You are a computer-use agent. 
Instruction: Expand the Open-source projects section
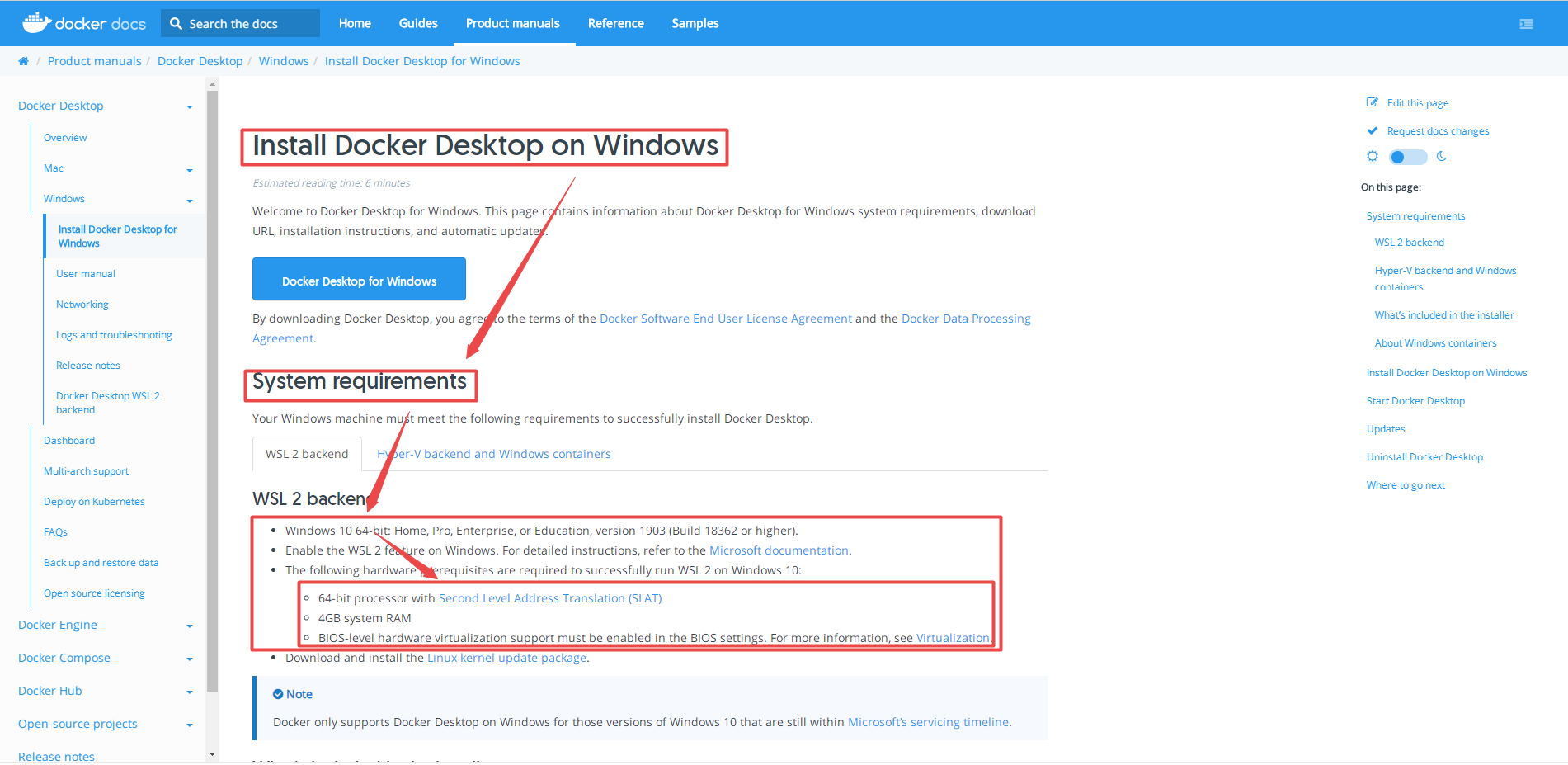coord(190,724)
